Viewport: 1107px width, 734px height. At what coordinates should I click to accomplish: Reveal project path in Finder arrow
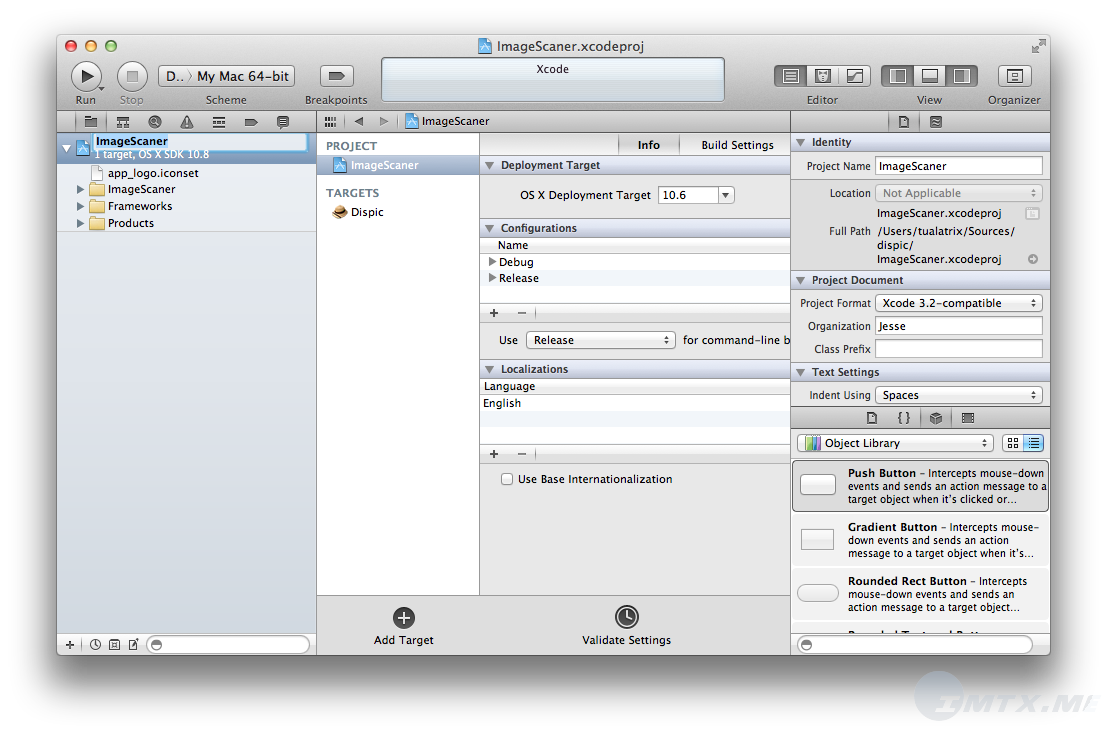[1033, 259]
